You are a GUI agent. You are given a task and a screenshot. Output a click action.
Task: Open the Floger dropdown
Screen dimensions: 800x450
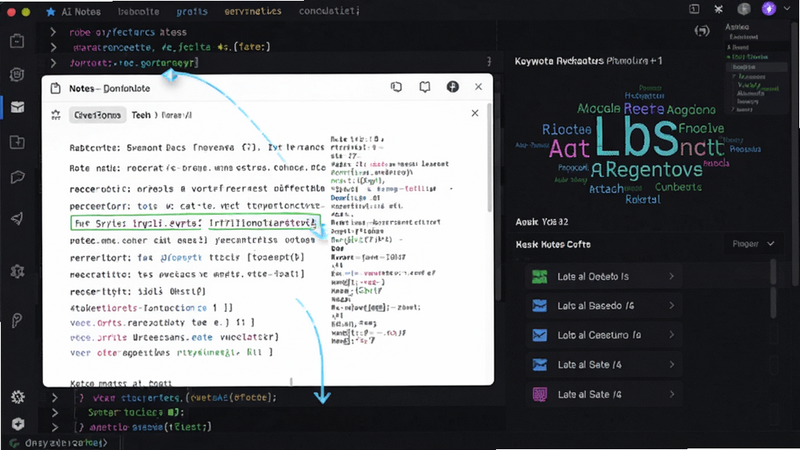(753, 244)
